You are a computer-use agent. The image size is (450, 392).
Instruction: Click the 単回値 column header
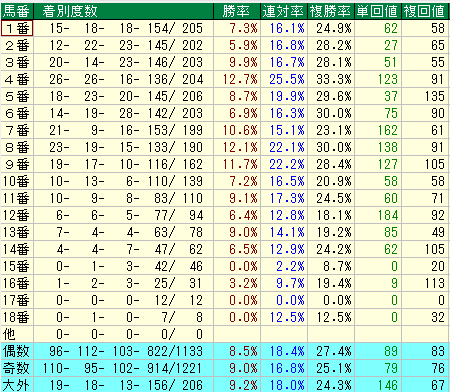[378, 11]
